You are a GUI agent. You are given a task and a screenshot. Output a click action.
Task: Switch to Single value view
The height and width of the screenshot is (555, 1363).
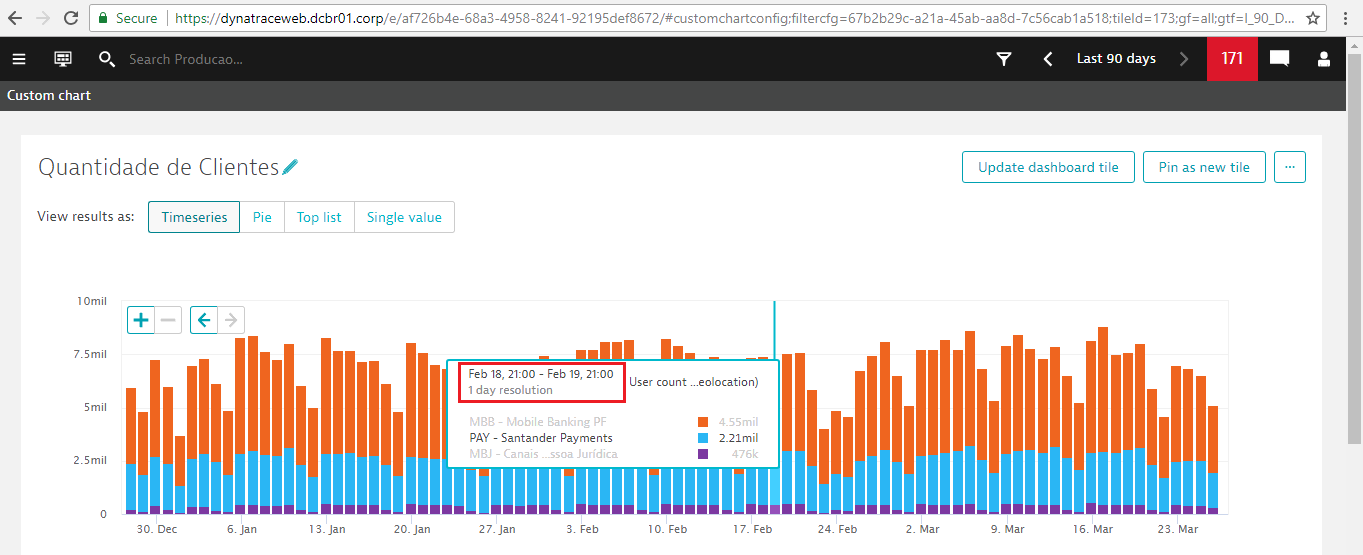point(404,217)
